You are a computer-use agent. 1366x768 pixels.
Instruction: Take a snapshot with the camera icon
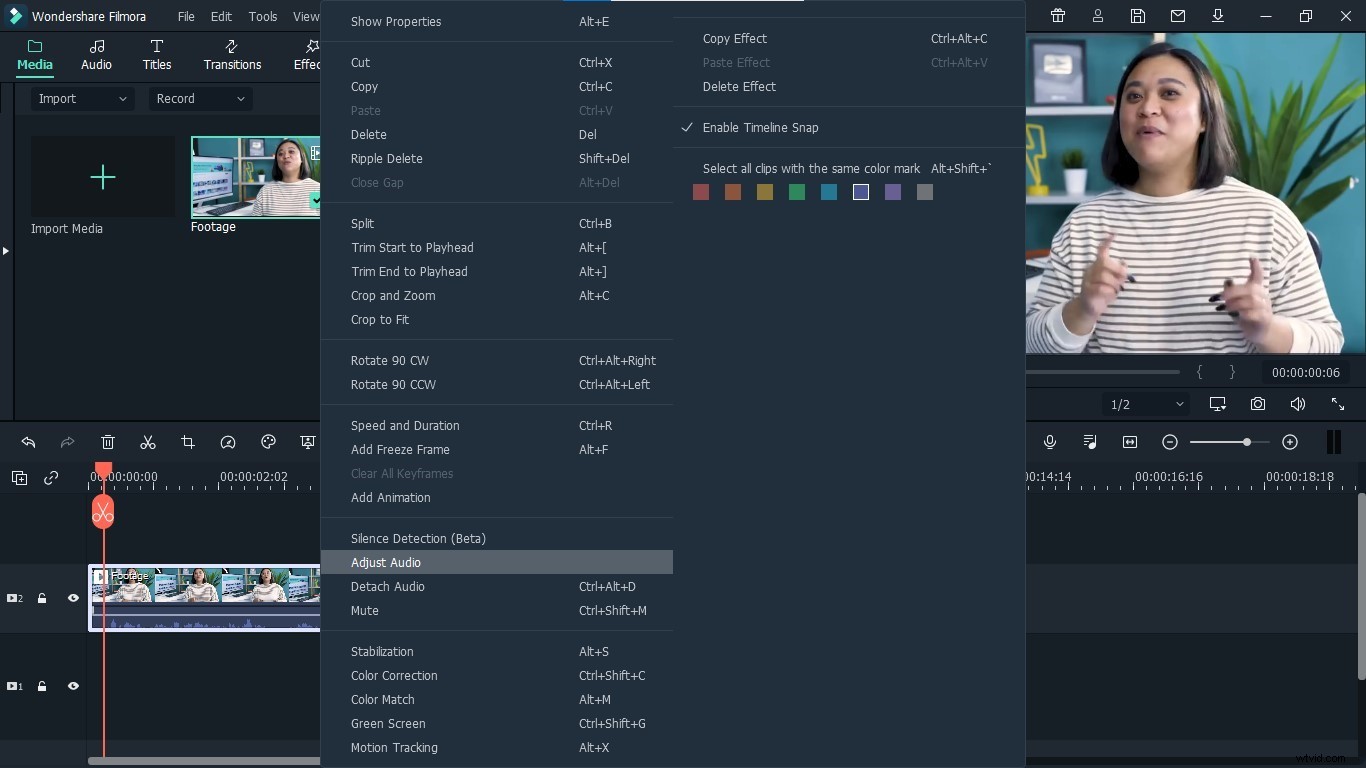1258,404
